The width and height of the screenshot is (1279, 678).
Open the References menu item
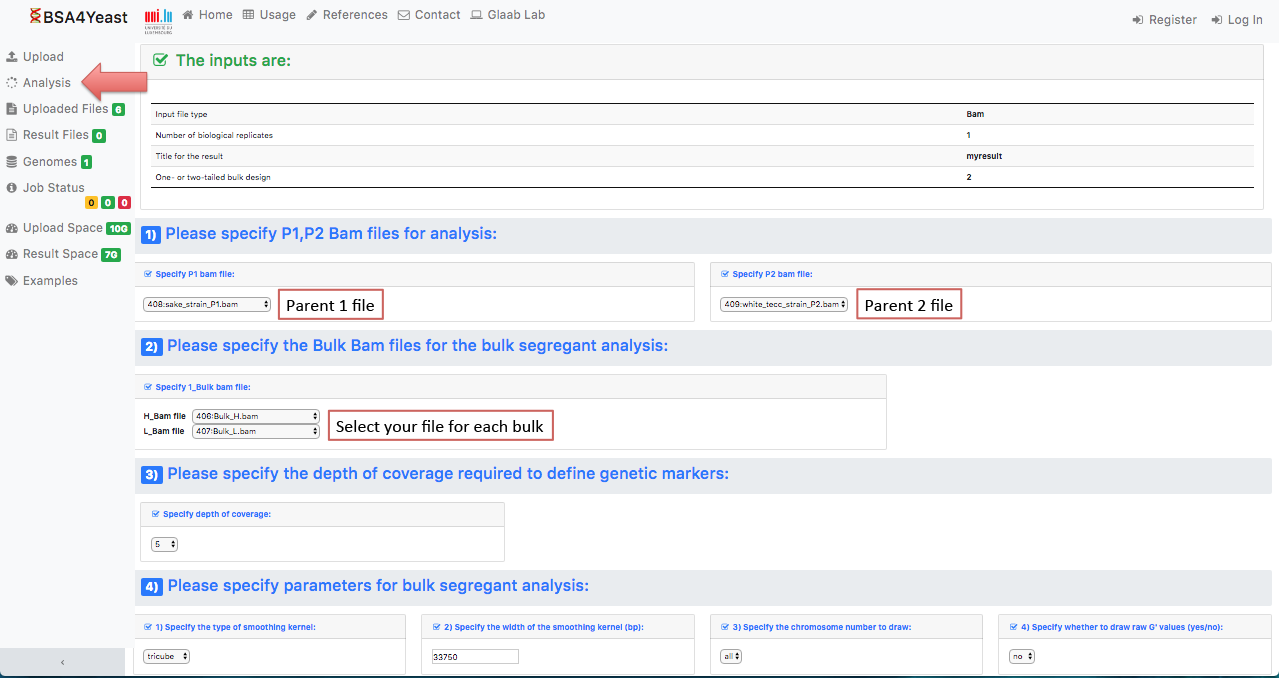tap(347, 15)
